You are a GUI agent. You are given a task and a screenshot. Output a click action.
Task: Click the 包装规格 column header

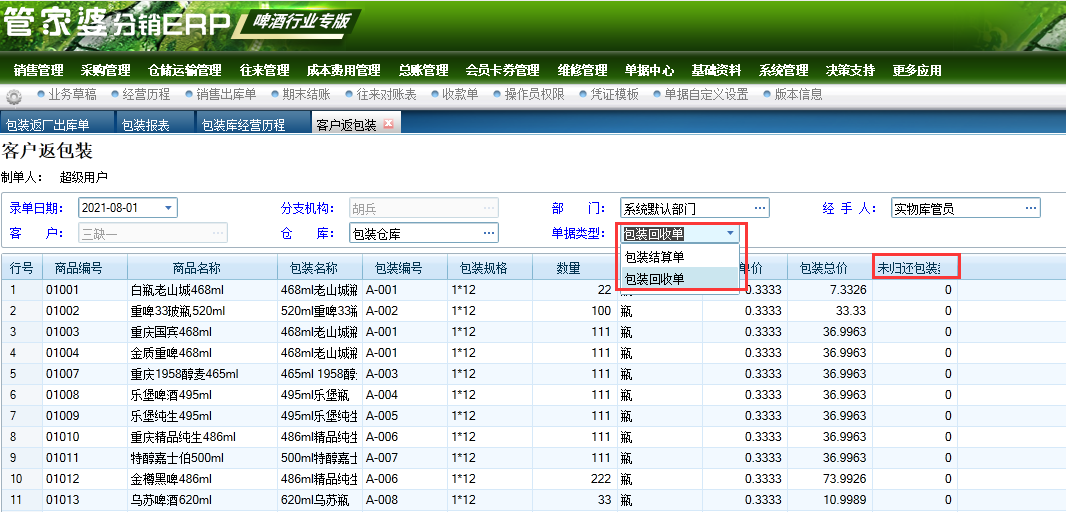pyautogui.click(x=489, y=268)
